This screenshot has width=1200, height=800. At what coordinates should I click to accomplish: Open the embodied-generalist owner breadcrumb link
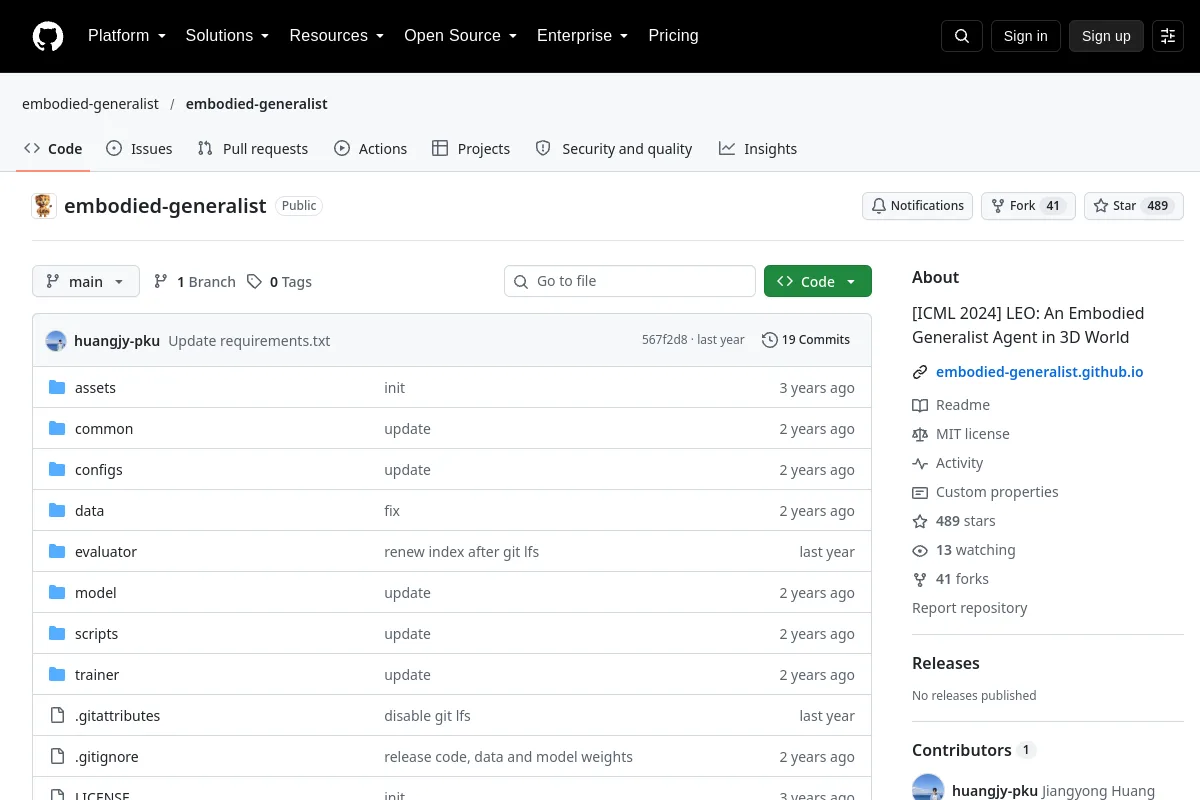coord(90,104)
